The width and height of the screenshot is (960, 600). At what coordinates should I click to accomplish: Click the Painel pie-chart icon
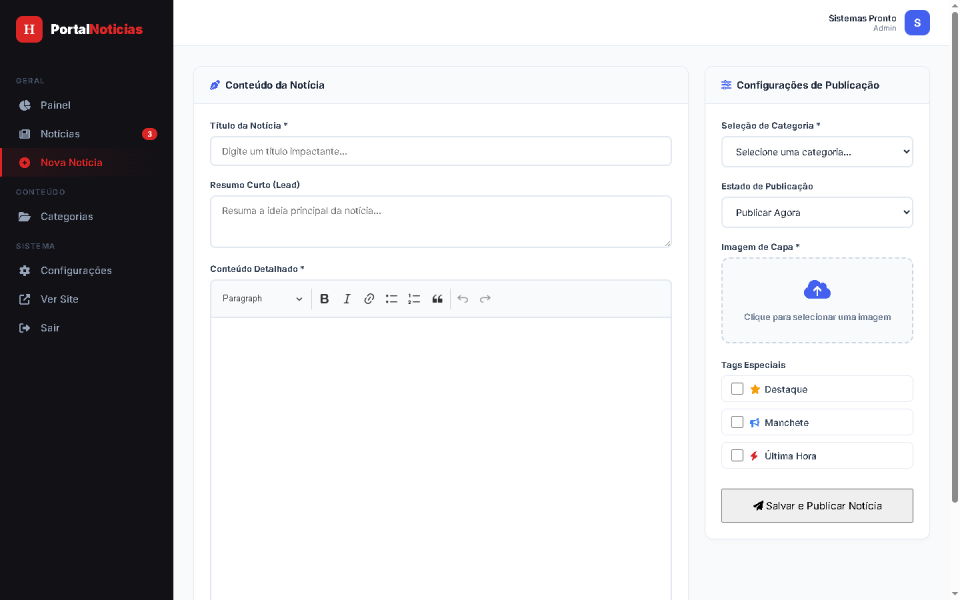24,105
